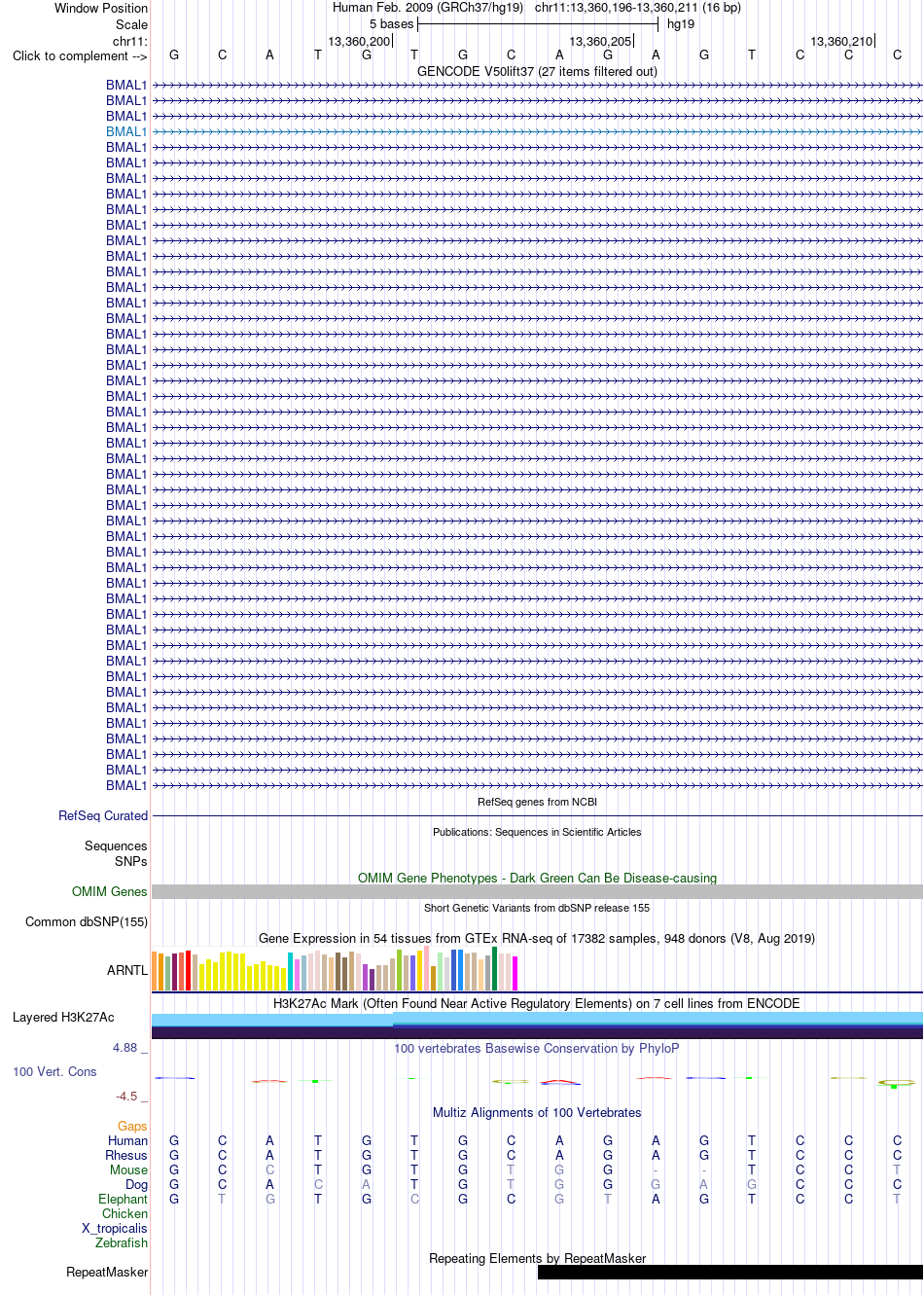Click the Scale label
Viewport: 924px width, 1295px height.
click(x=132, y=24)
